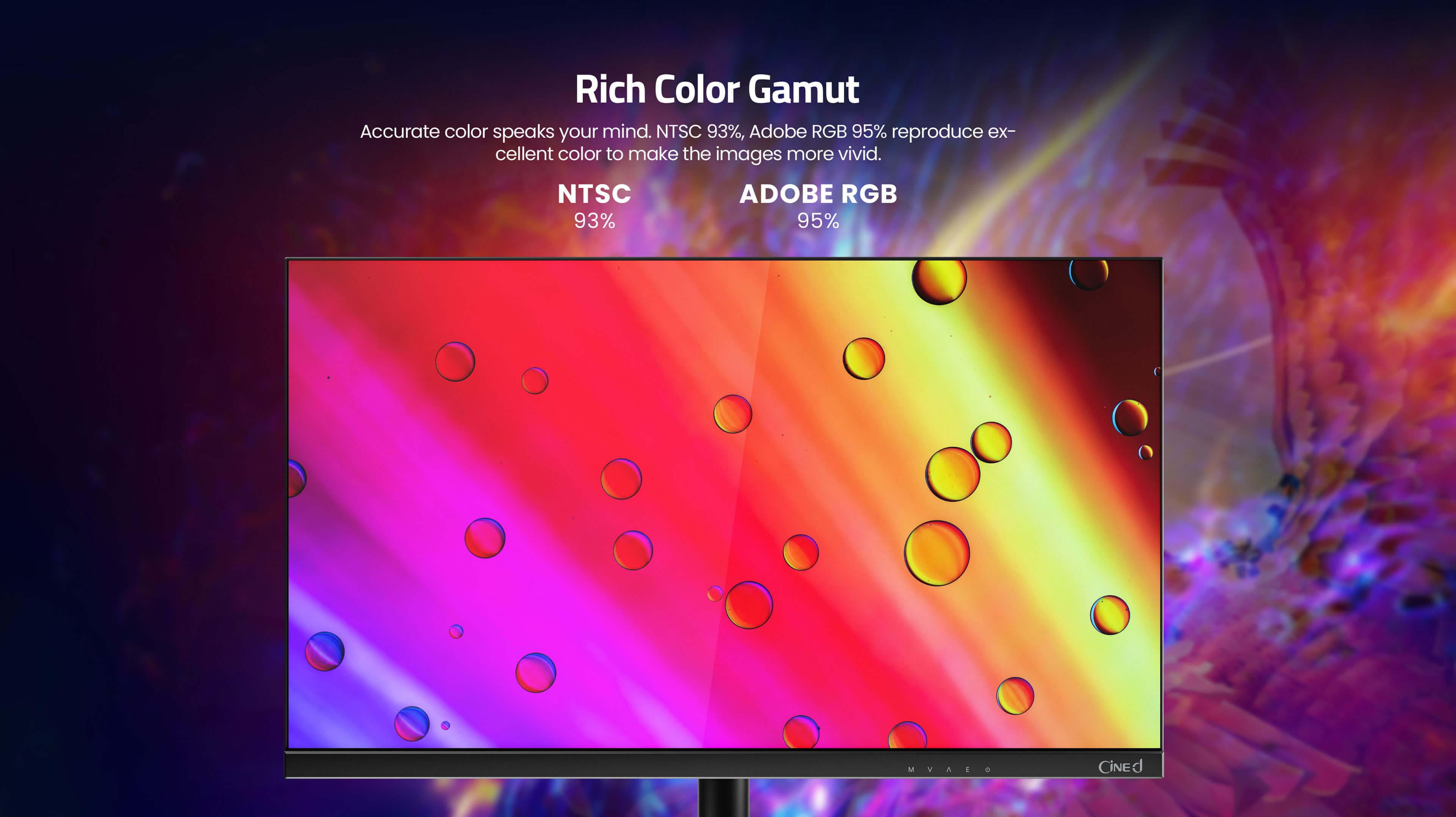
Task: Click the monitor stand neck
Action: pos(723,798)
